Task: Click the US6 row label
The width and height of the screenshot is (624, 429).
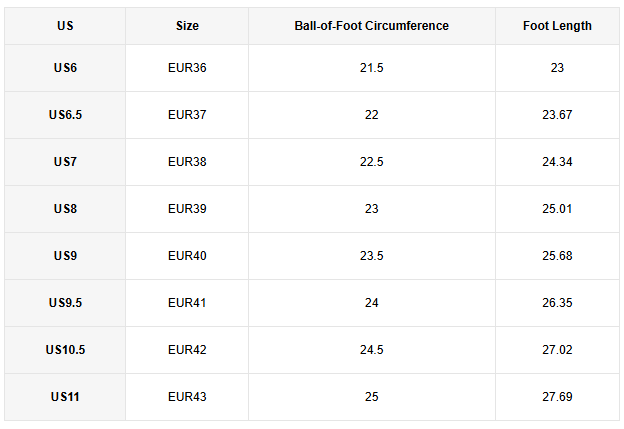Action: pos(65,68)
